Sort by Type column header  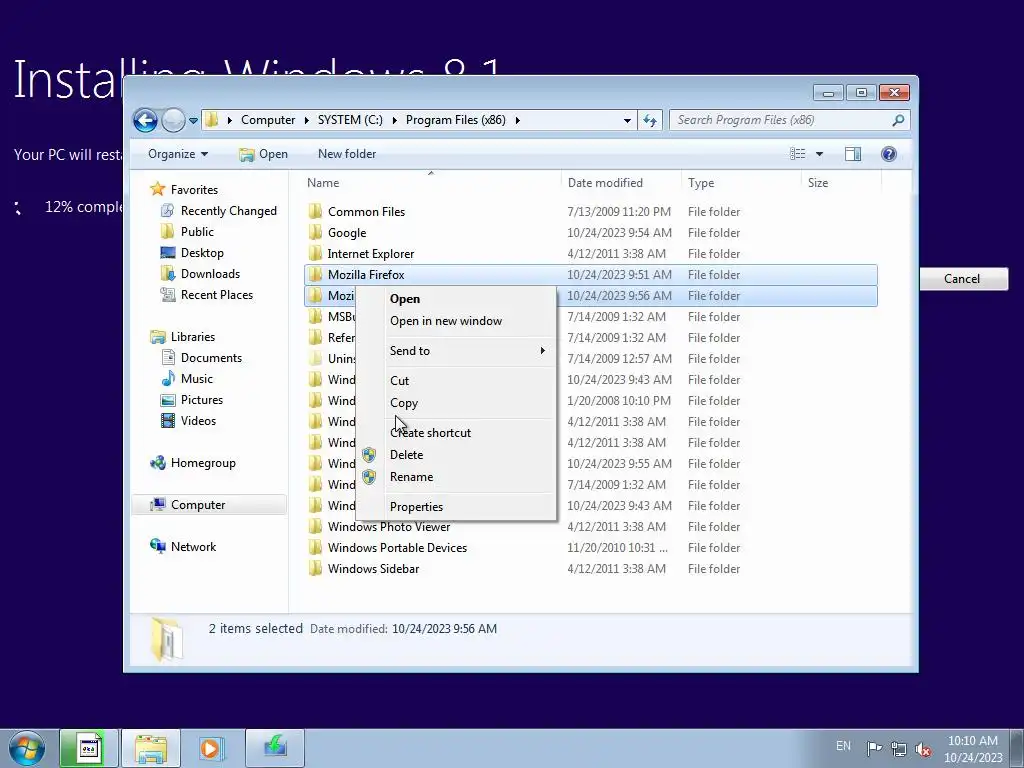coord(741,183)
